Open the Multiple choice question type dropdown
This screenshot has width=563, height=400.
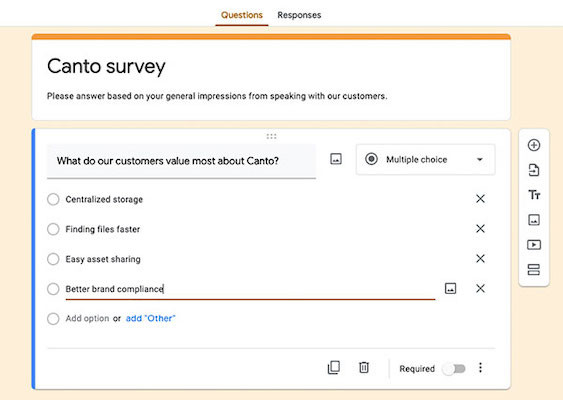coord(425,159)
